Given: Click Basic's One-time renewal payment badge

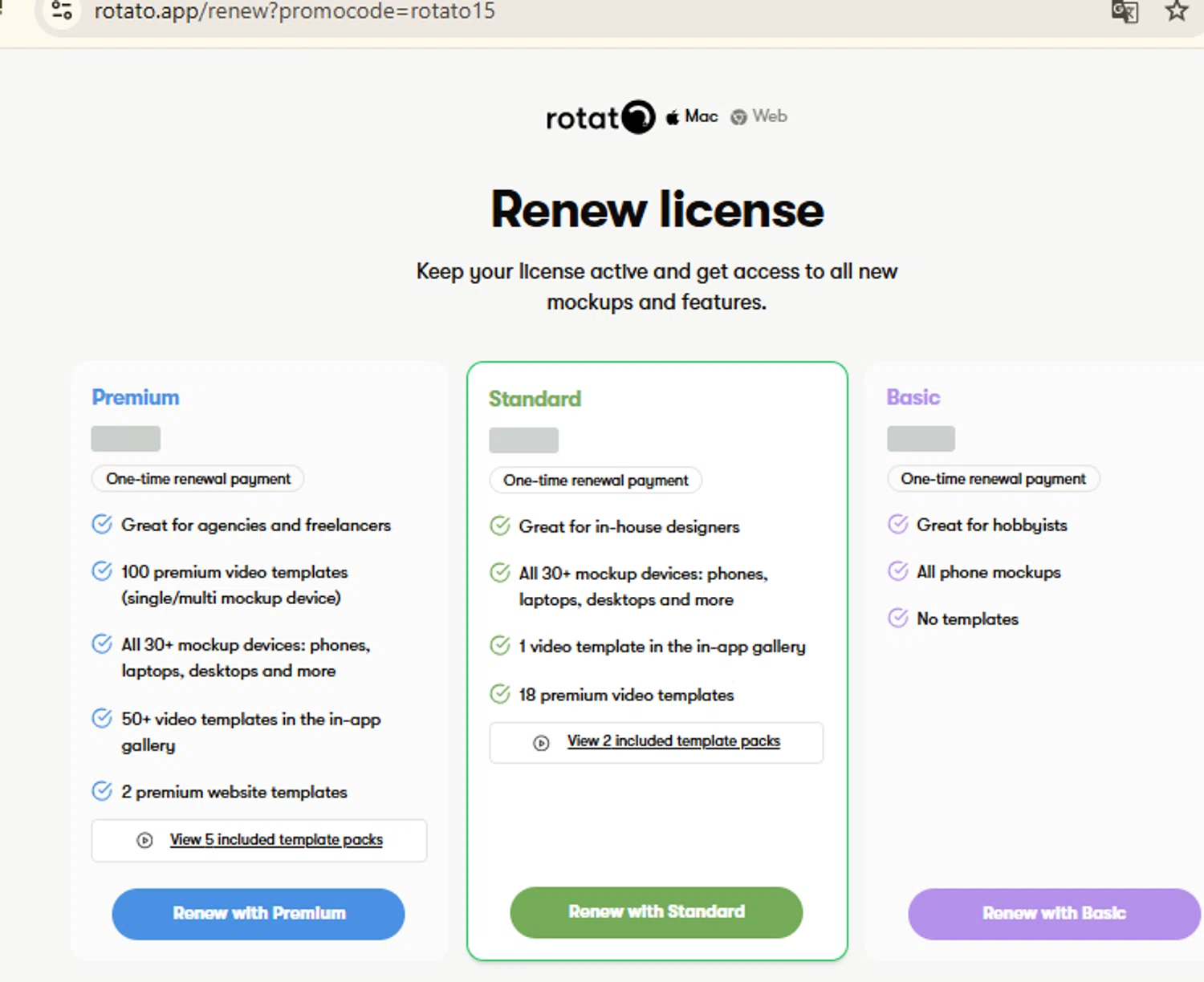Looking at the screenshot, I should 994,479.
